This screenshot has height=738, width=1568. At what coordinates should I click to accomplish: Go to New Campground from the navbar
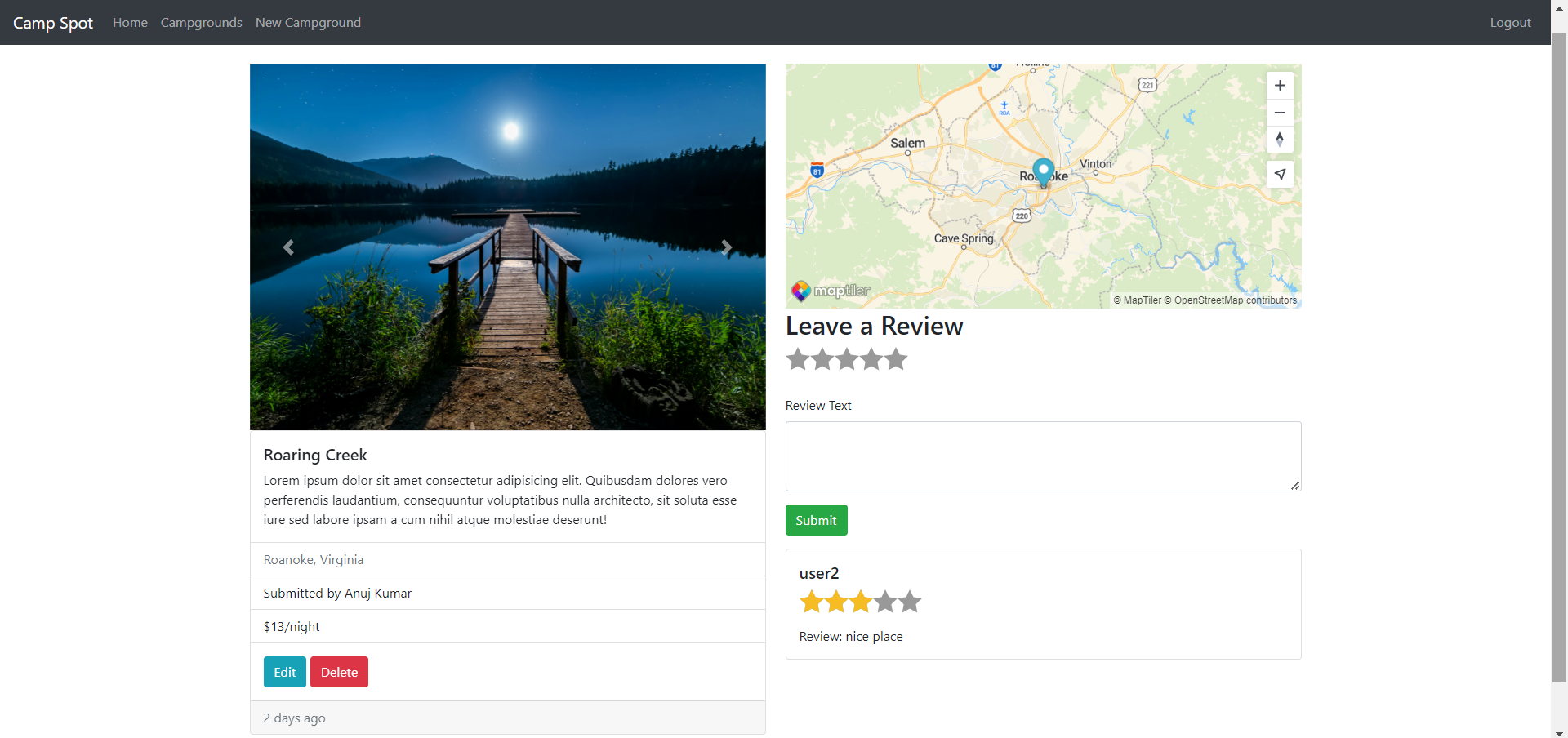[308, 22]
